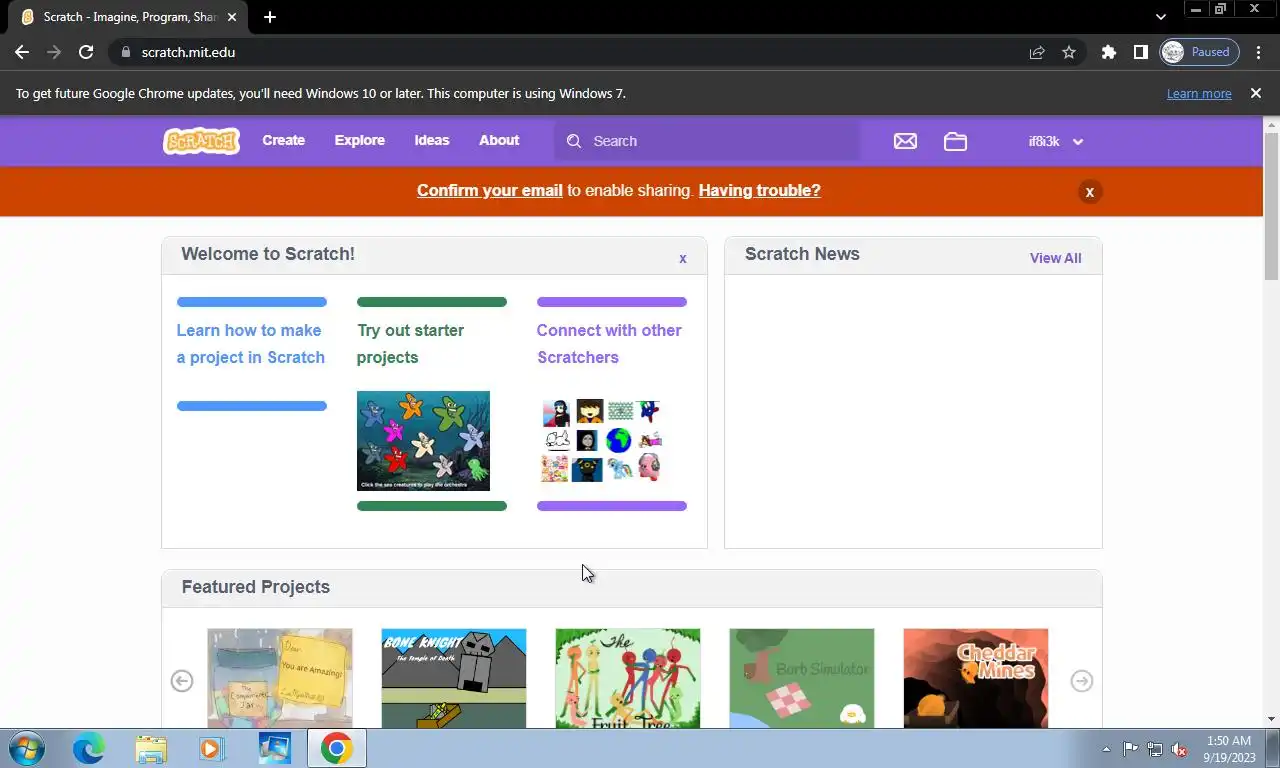This screenshot has height=768, width=1280.
Task: Open the sea creatures starter project thumbnail
Action: (423, 441)
